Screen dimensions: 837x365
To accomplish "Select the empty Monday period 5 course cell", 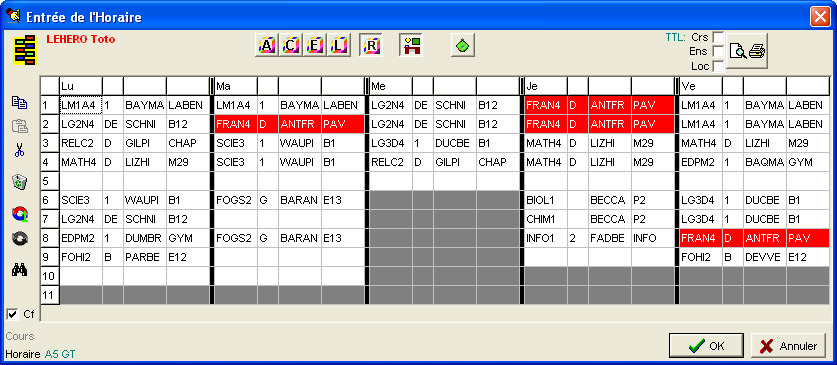I will pos(81,181).
